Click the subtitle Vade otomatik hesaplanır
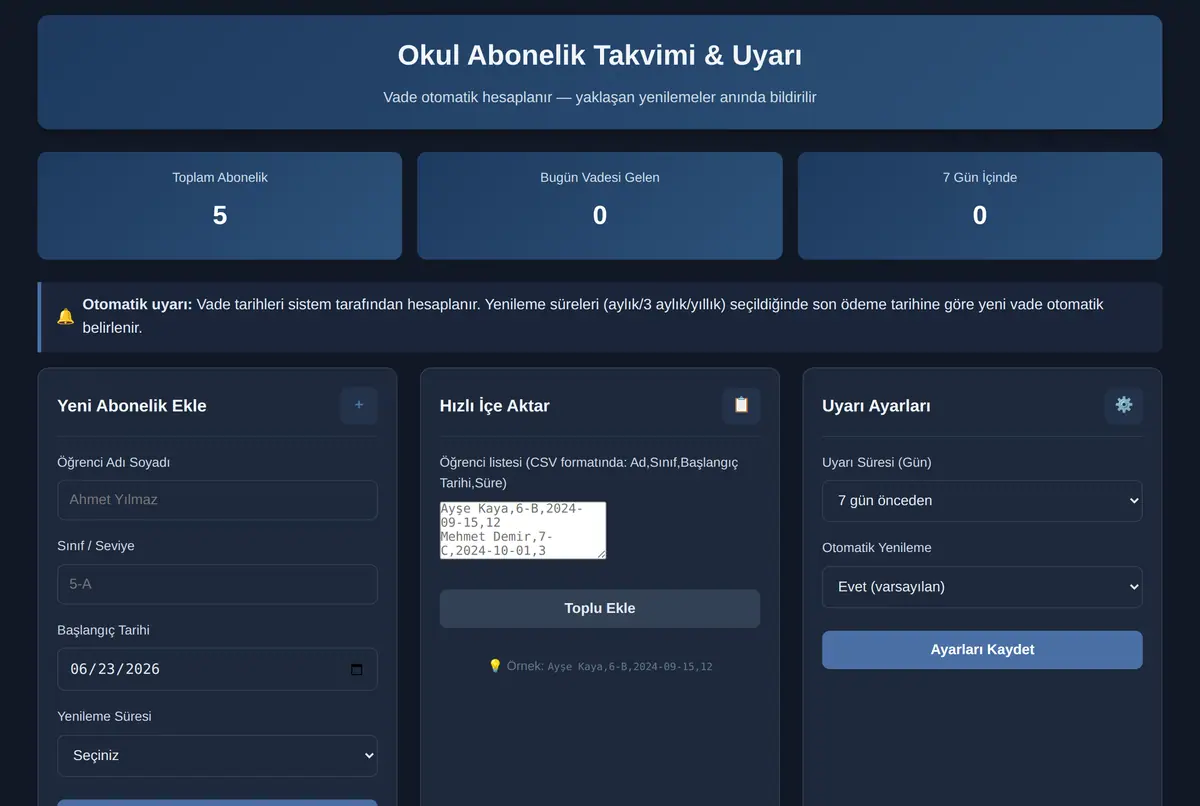Screen dimensions: 1200x806 (x=600, y=97)
